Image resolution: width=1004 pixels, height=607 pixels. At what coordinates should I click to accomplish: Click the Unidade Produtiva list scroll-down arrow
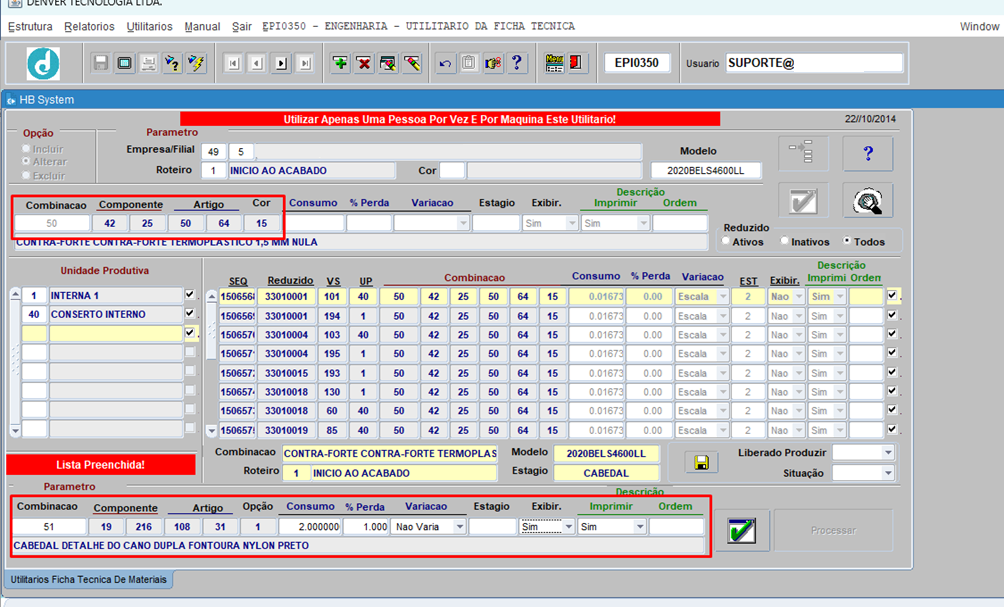(15, 431)
